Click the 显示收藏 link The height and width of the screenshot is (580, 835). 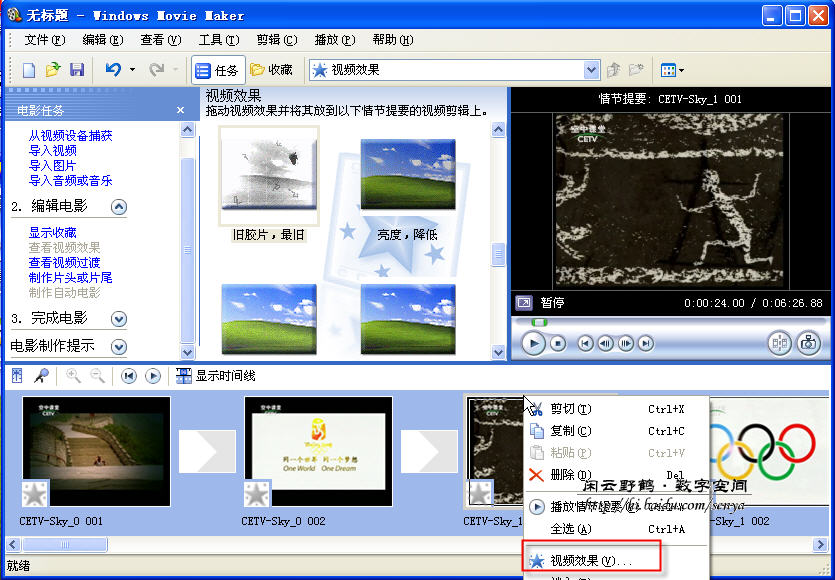point(53,233)
